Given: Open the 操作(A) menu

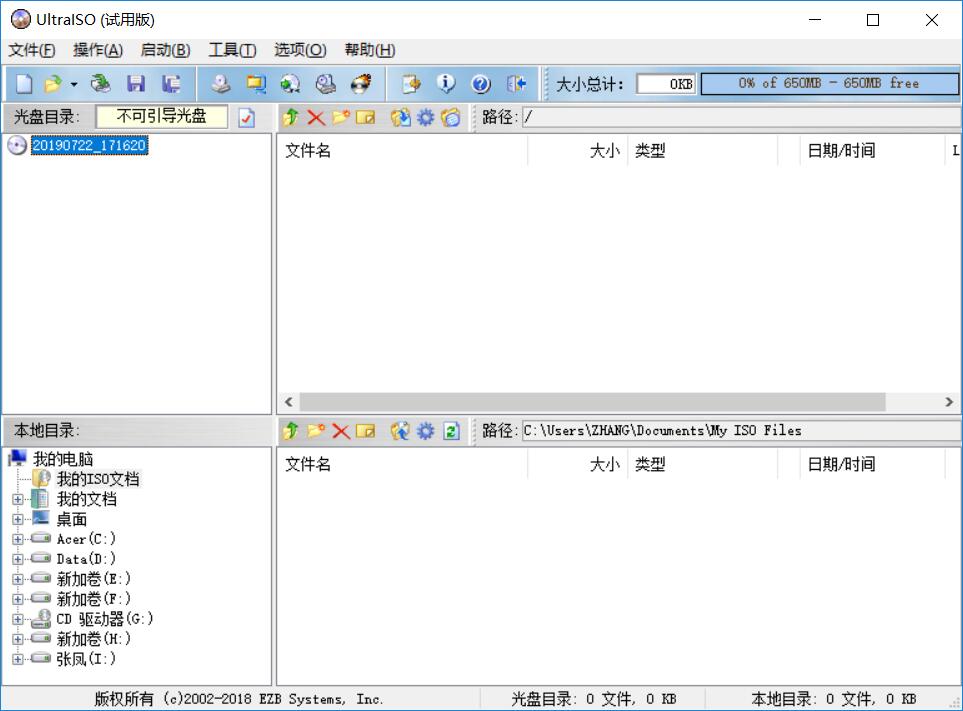Looking at the screenshot, I should (98, 50).
